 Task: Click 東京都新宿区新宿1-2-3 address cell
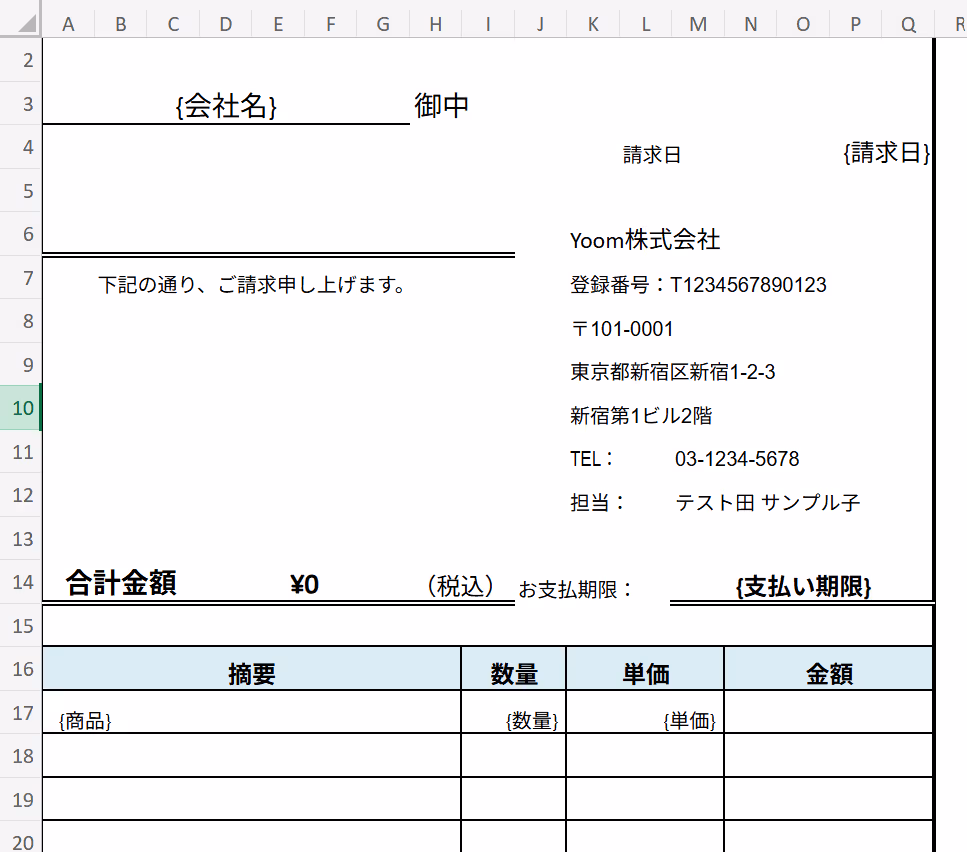672,372
